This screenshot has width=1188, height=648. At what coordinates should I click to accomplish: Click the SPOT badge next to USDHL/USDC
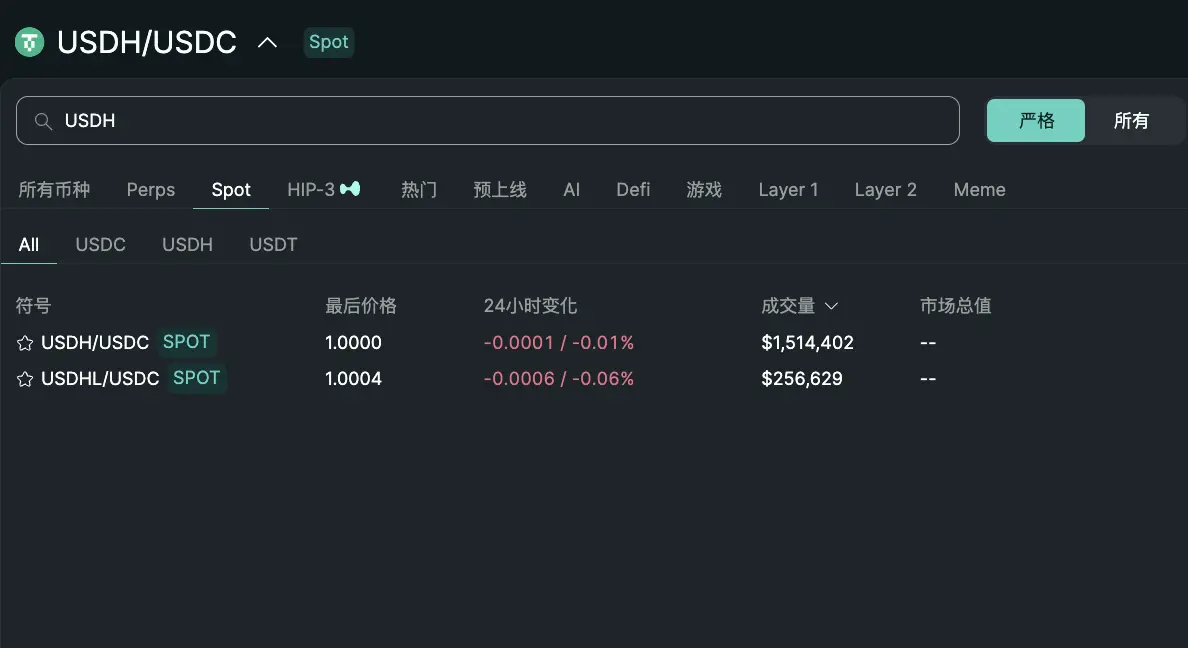196,378
